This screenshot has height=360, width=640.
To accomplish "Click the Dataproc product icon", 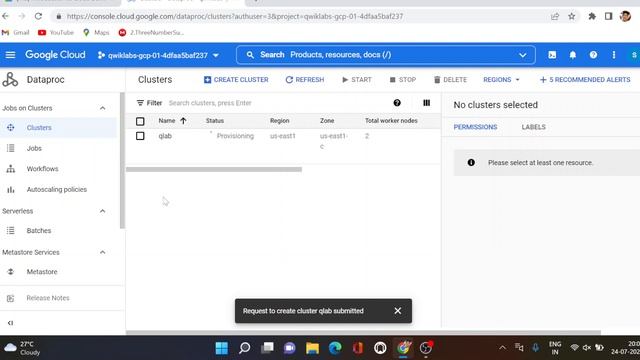I will (10, 80).
